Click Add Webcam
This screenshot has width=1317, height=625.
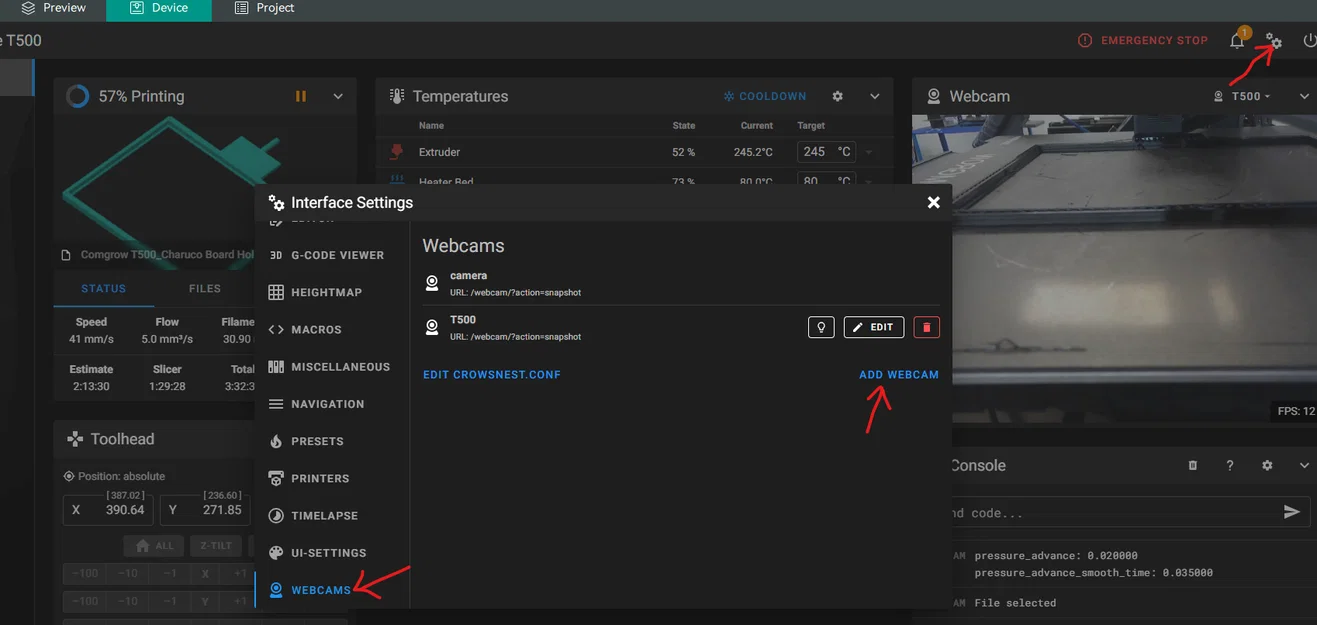899,375
